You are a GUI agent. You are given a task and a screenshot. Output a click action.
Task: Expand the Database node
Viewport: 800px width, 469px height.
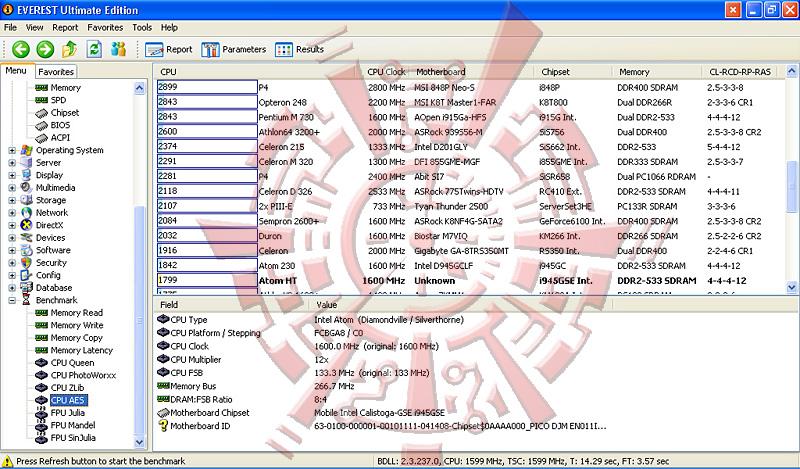(12, 288)
